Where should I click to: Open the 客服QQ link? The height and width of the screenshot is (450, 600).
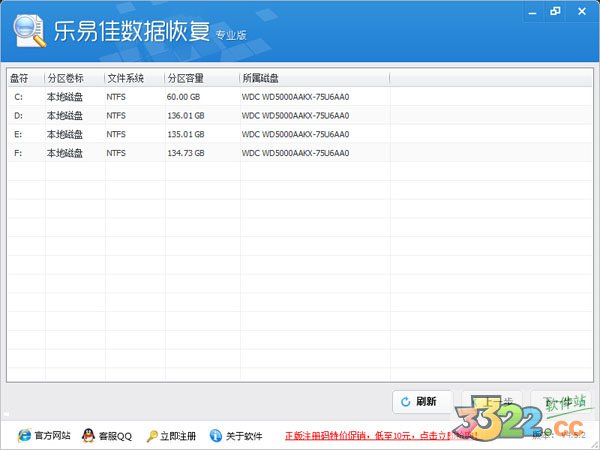(x=115, y=436)
